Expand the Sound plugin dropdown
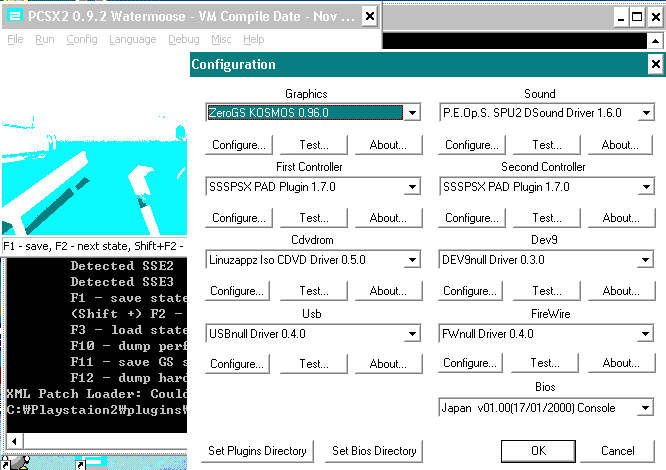This screenshot has width=666, height=470. tap(646, 113)
